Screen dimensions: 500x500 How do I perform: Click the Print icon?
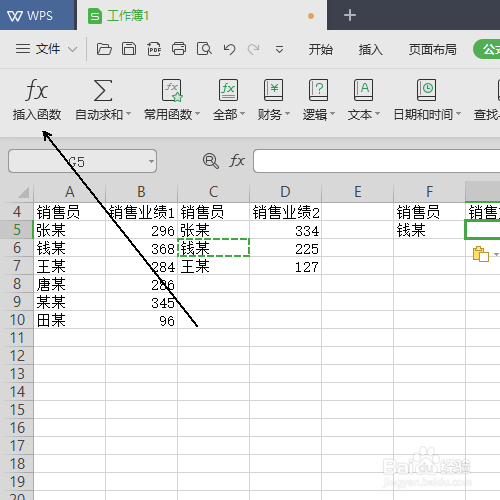179,49
